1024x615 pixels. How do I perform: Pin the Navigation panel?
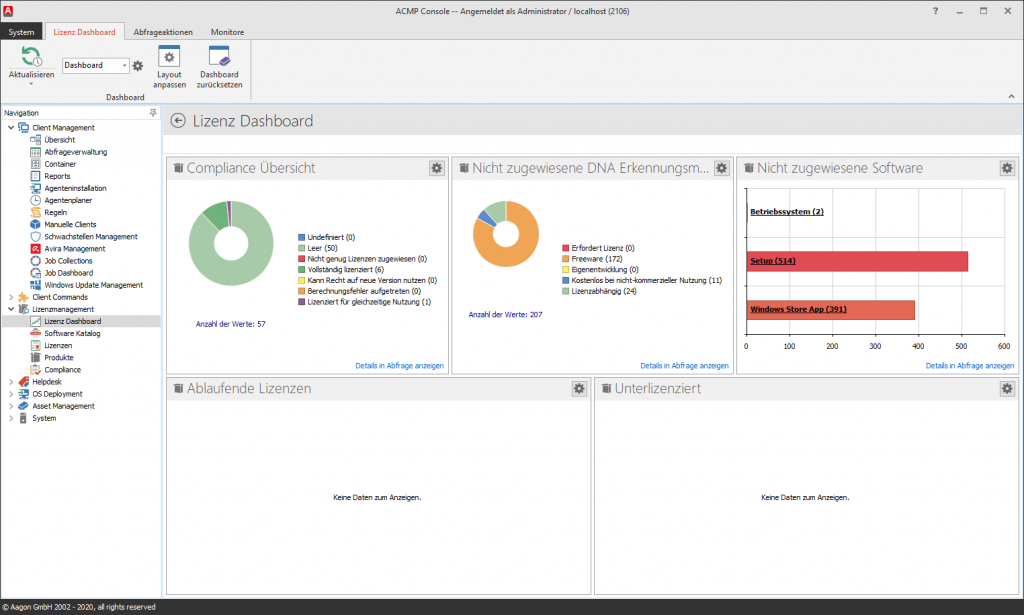[x=153, y=113]
